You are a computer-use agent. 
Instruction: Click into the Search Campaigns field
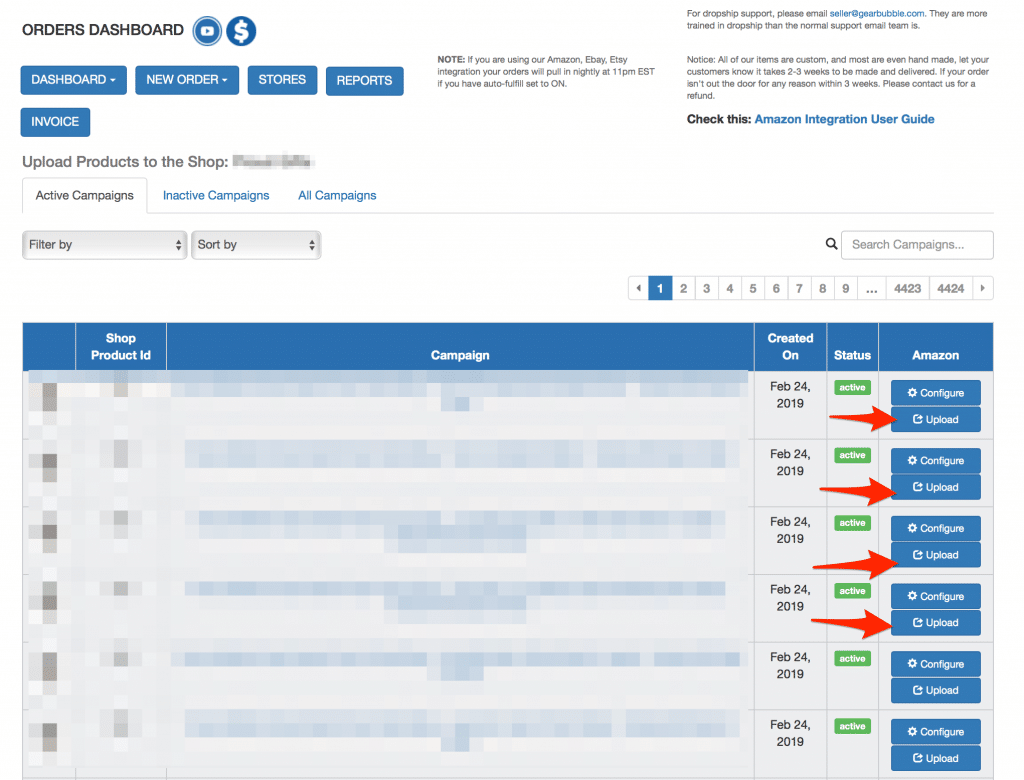[917, 245]
